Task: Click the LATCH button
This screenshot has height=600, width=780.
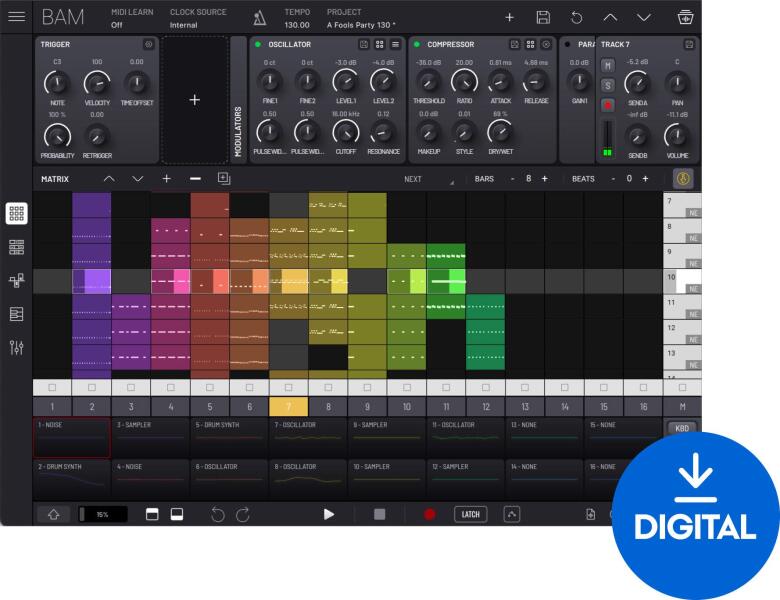Action: point(469,514)
